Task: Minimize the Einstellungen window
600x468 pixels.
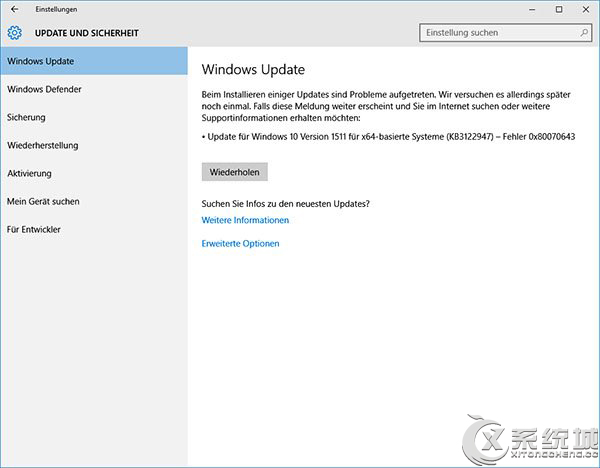Action: tap(532, 10)
